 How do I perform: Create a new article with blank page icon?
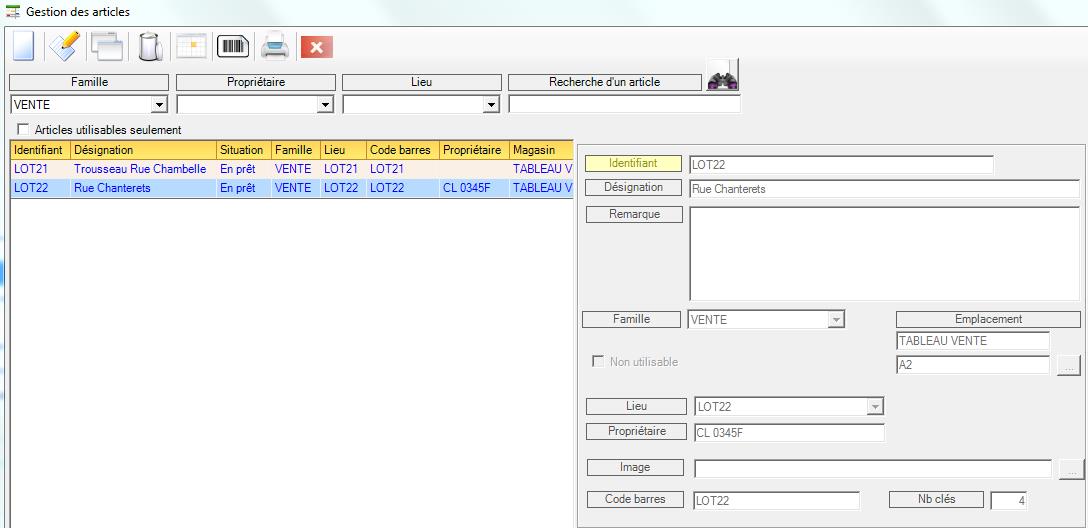24,46
